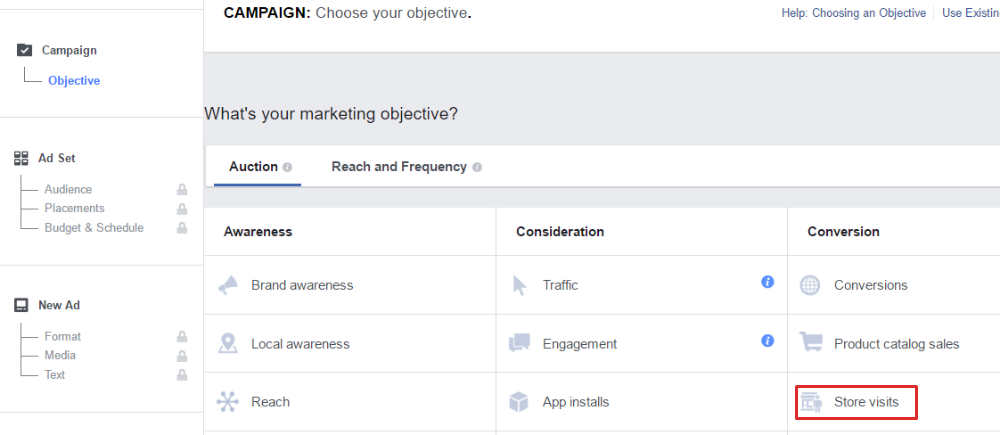This screenshot has width=1000, height=435.
Task: Click the Campaign section header icon
Action: coord(24,50)
